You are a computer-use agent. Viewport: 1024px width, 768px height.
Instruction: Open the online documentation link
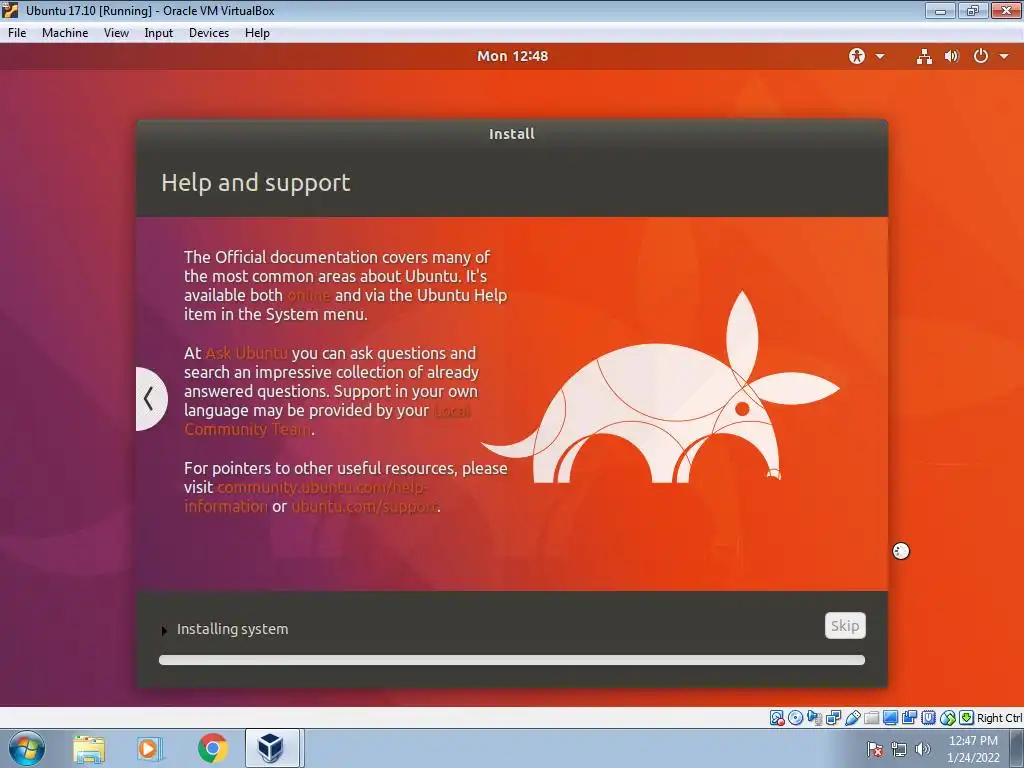(309, 295)
